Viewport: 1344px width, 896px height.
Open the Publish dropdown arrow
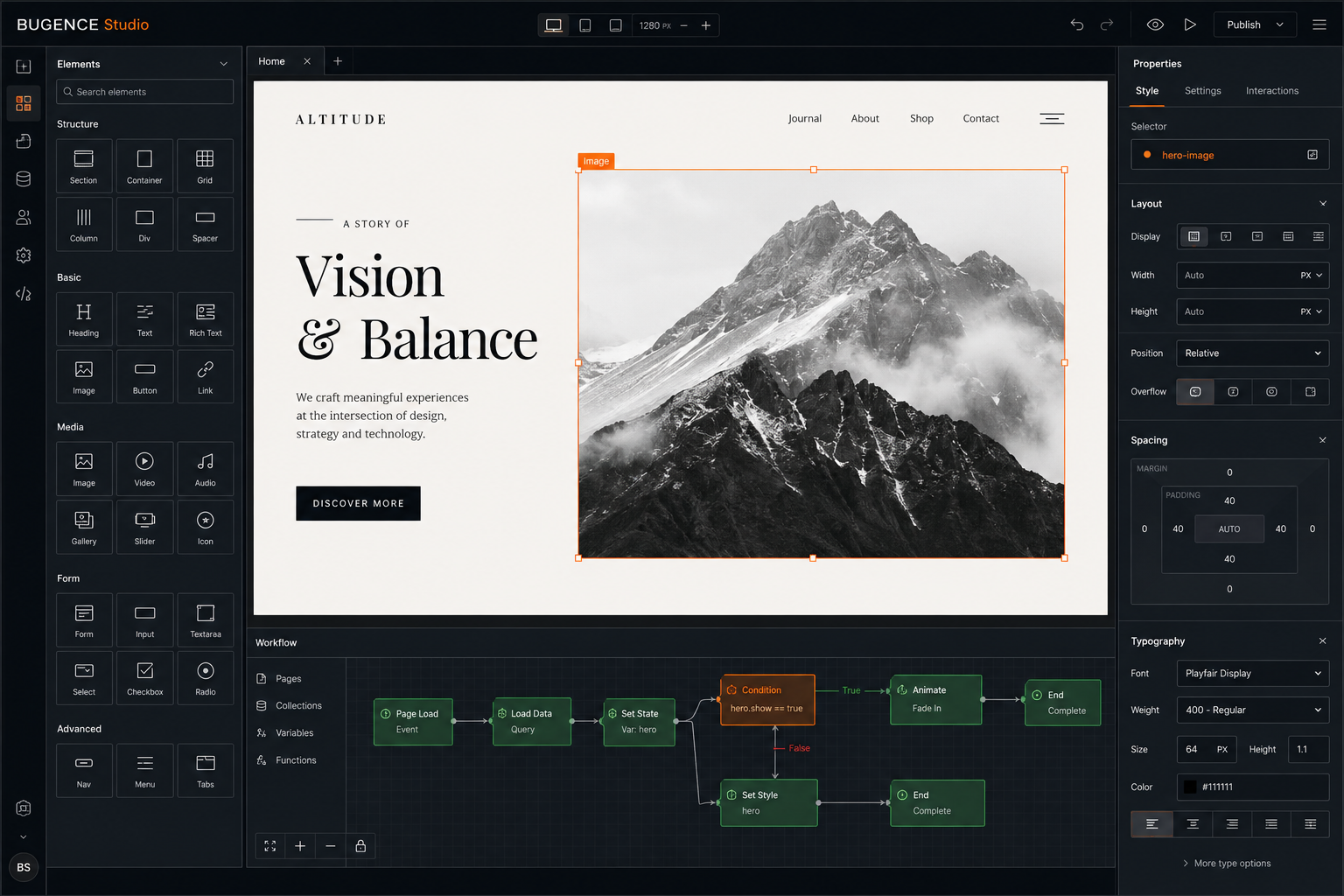coord(1280,24)
